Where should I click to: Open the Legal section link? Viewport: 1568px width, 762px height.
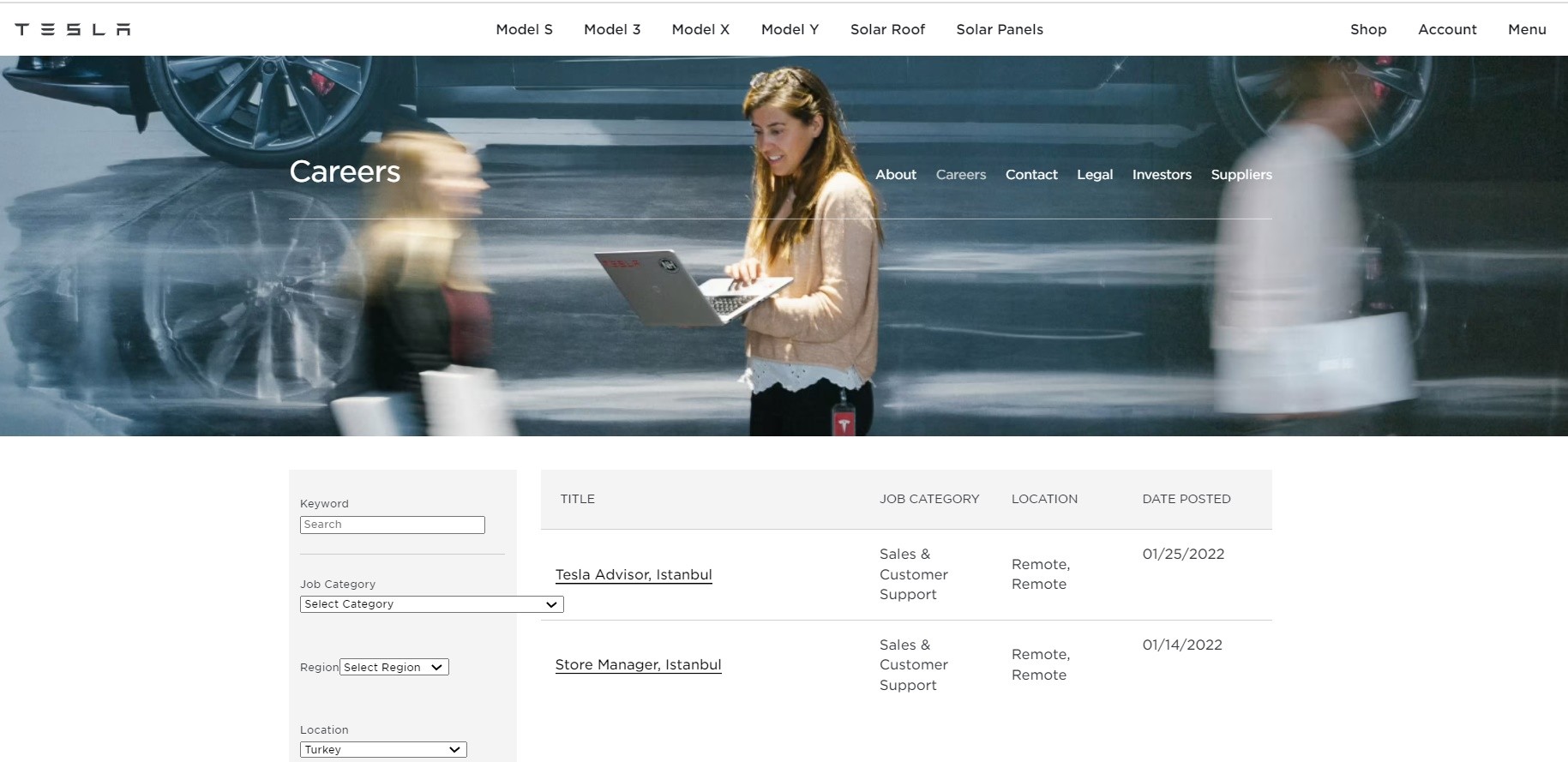[1095, 175]
